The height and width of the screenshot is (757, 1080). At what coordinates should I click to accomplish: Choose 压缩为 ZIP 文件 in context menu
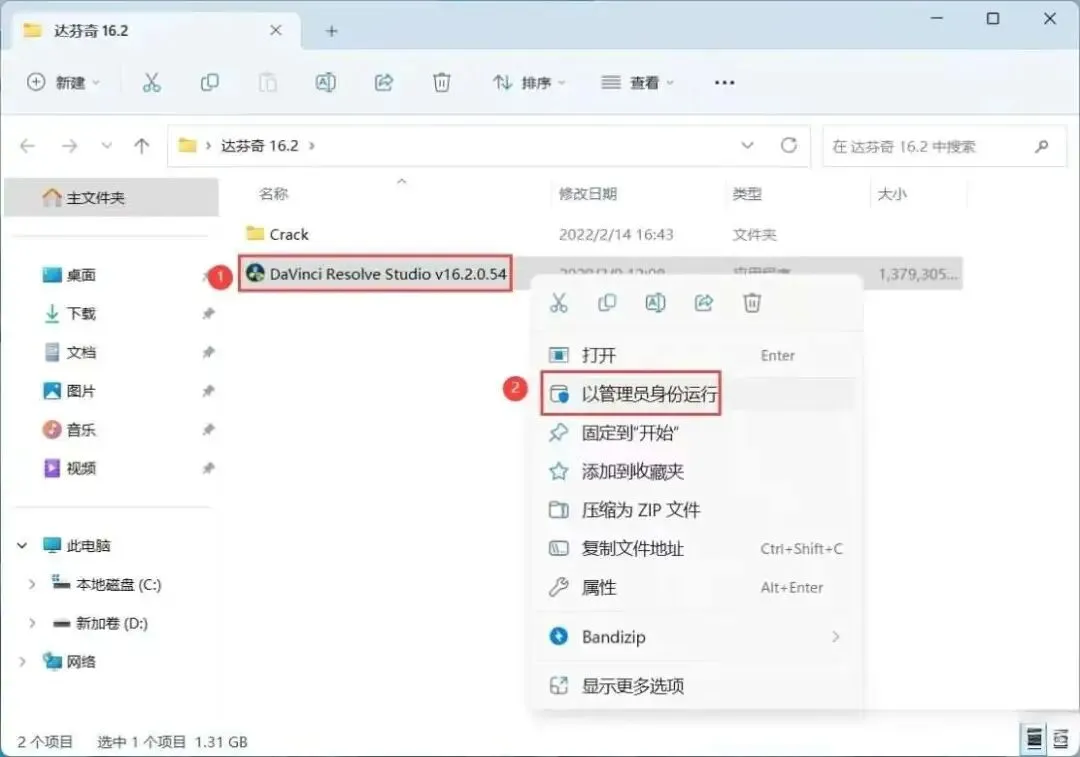[697, 510]
